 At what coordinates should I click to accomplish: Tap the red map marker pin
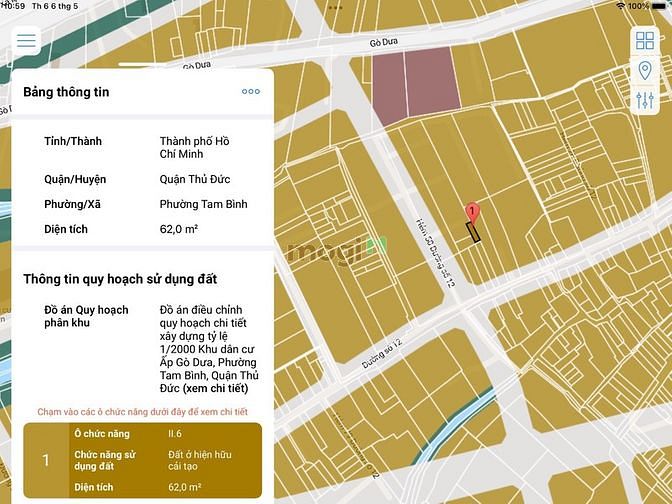[x=471, y=212]
